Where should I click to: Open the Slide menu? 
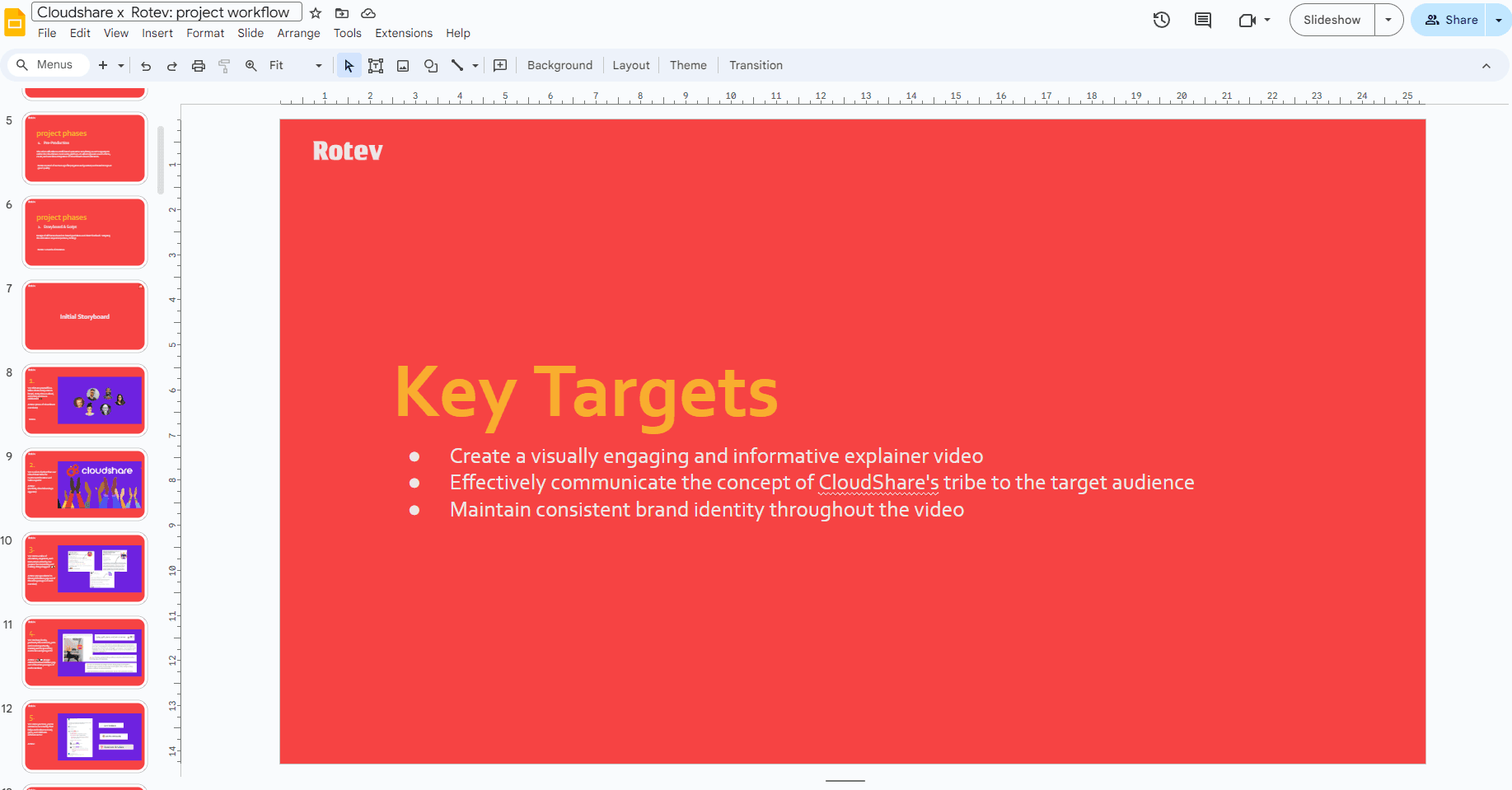pos(250,33)
